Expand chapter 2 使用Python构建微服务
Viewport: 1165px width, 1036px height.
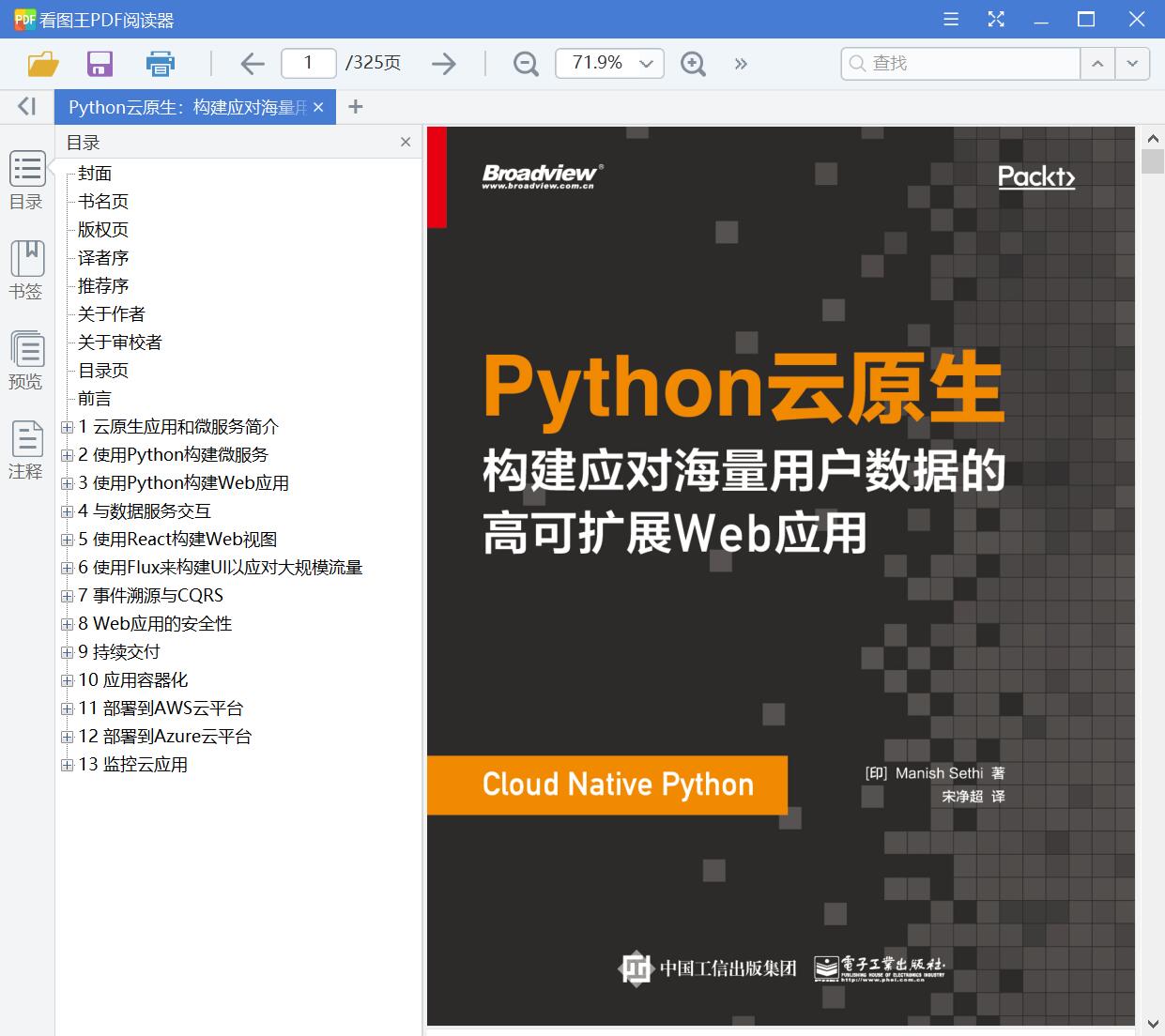67,455
